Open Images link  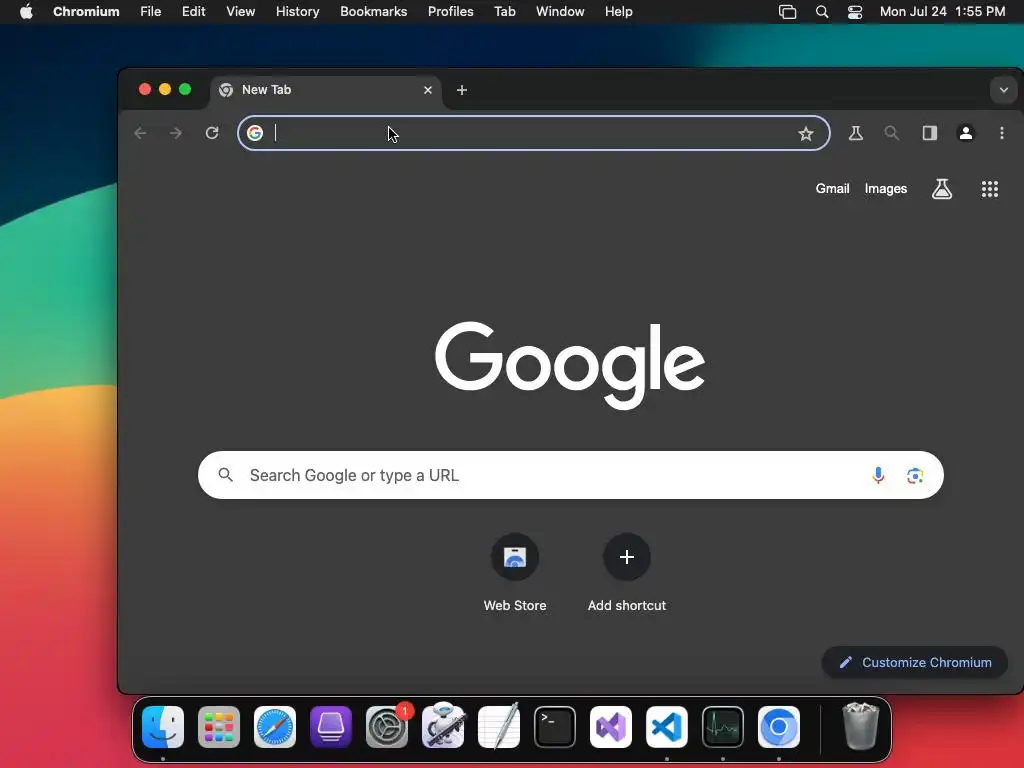click(886, 189)
